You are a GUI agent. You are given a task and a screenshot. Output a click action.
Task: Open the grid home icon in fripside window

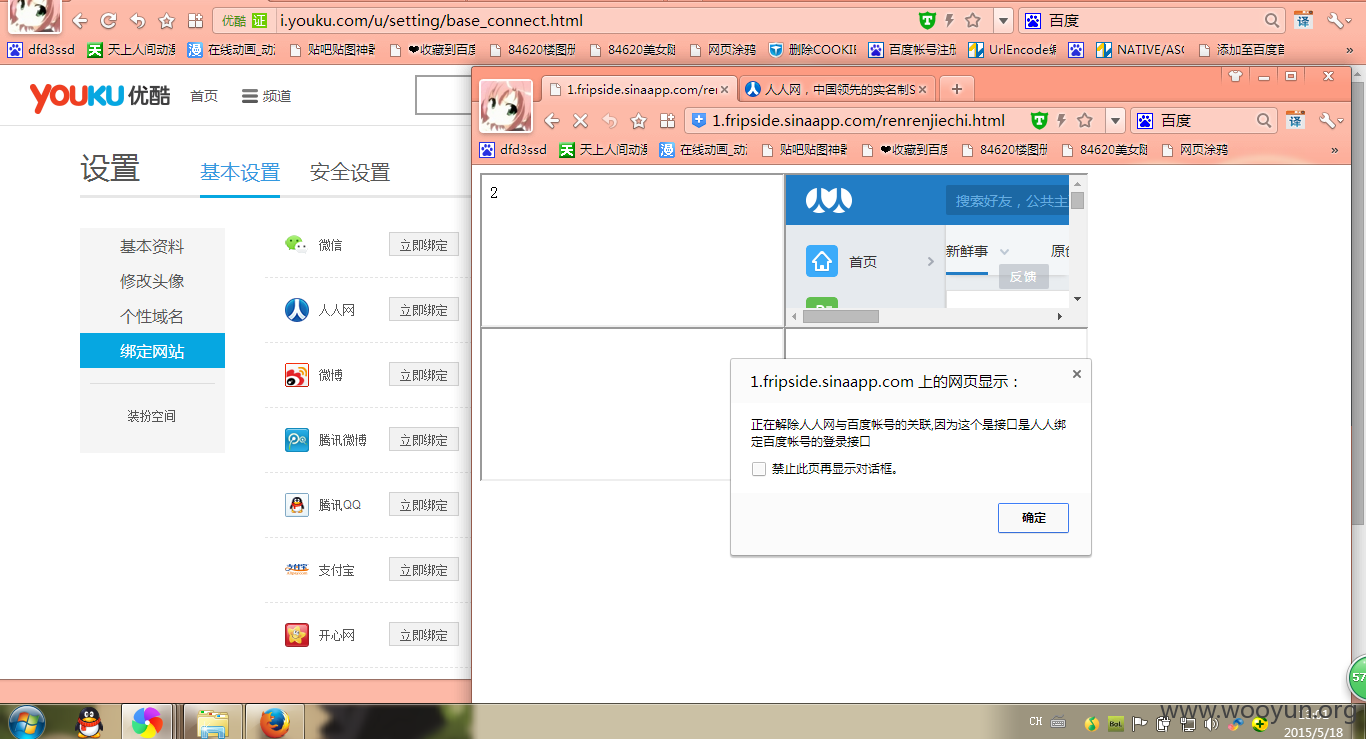[x=667, y=121]
